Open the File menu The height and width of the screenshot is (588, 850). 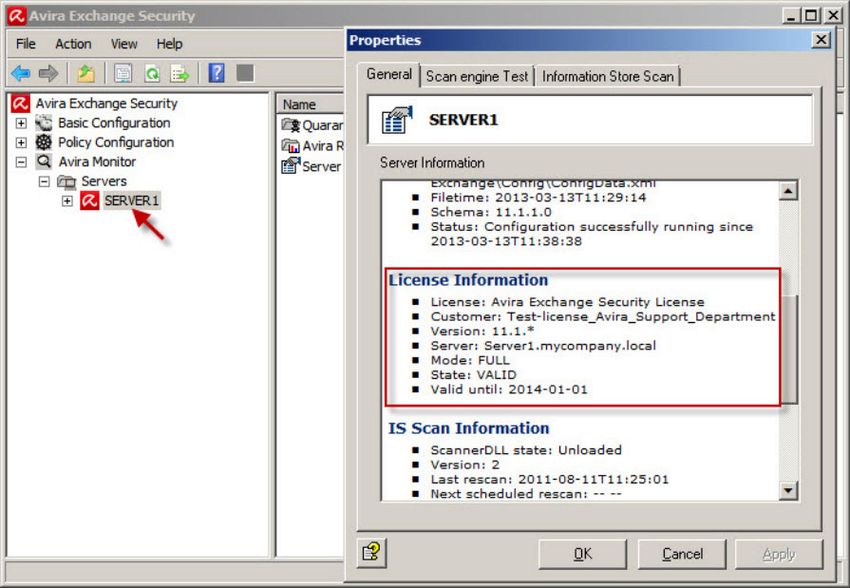pyautogui.click(x=25, y=44)
